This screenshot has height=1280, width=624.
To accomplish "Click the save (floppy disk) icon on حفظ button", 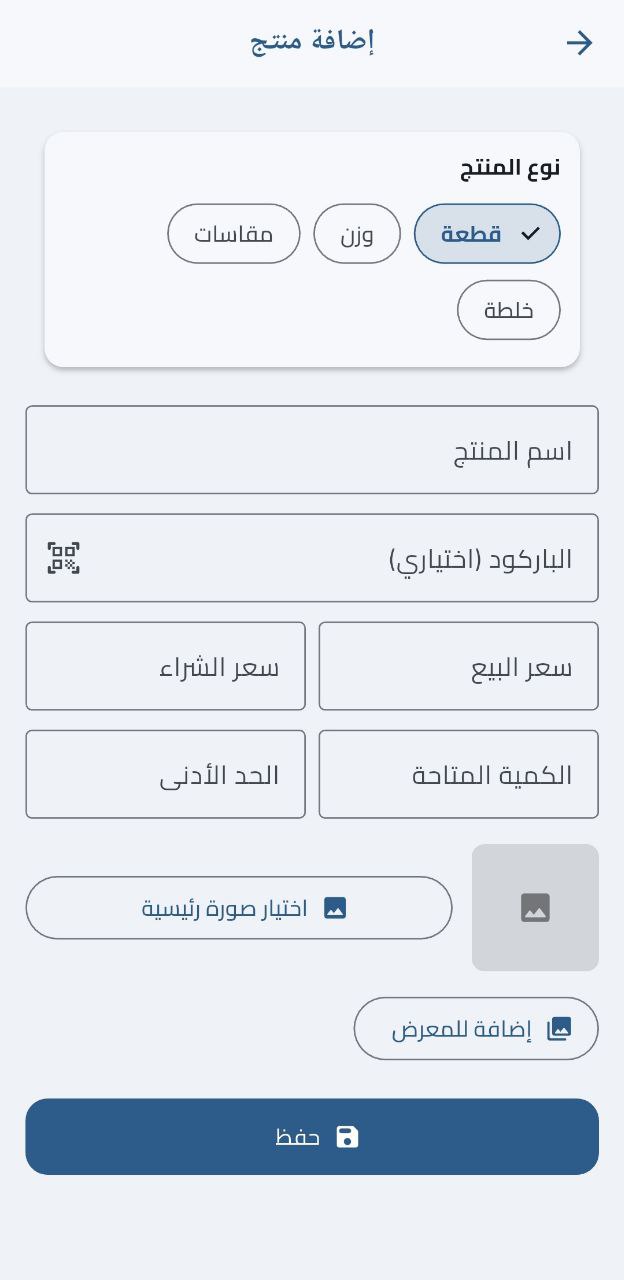I will pos(347,1136).
